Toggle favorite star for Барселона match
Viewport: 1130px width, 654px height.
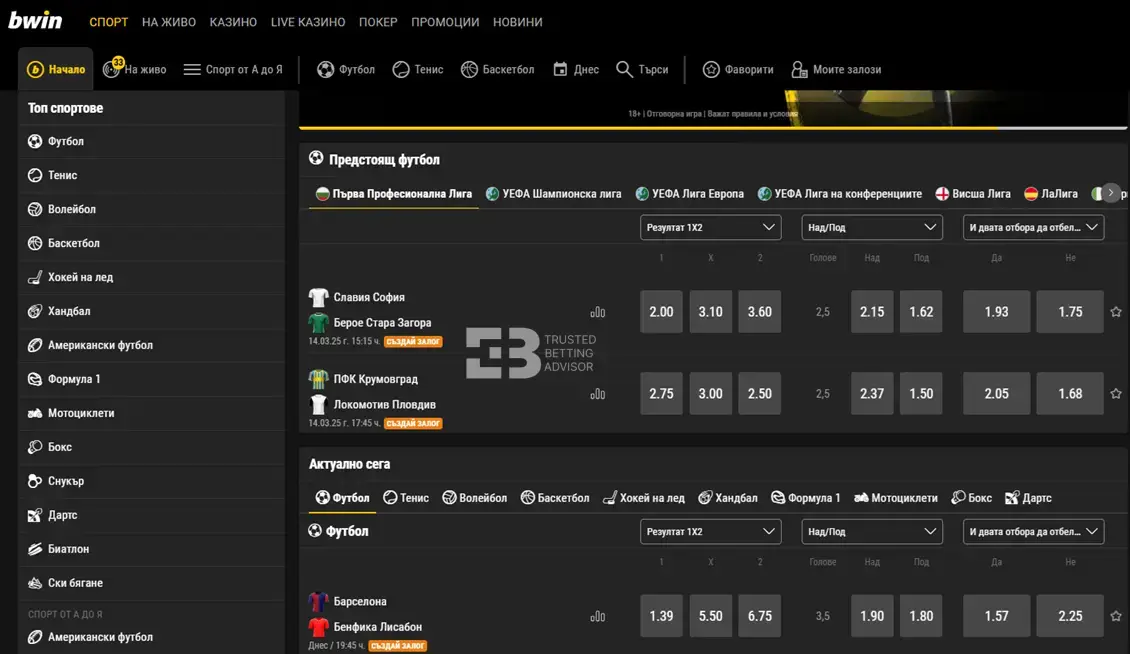pos(1116,616)
